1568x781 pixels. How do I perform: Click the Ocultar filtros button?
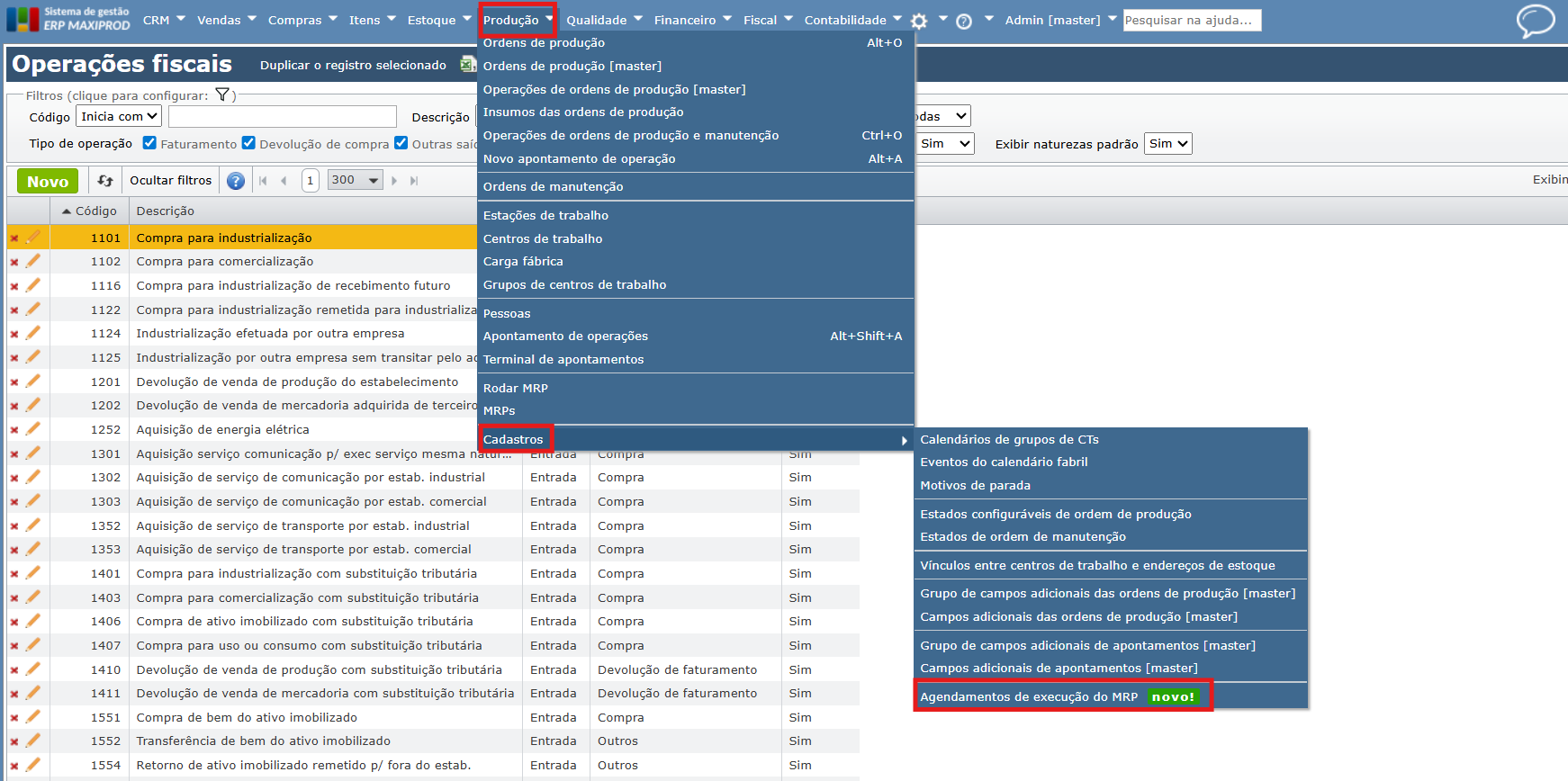170,181
